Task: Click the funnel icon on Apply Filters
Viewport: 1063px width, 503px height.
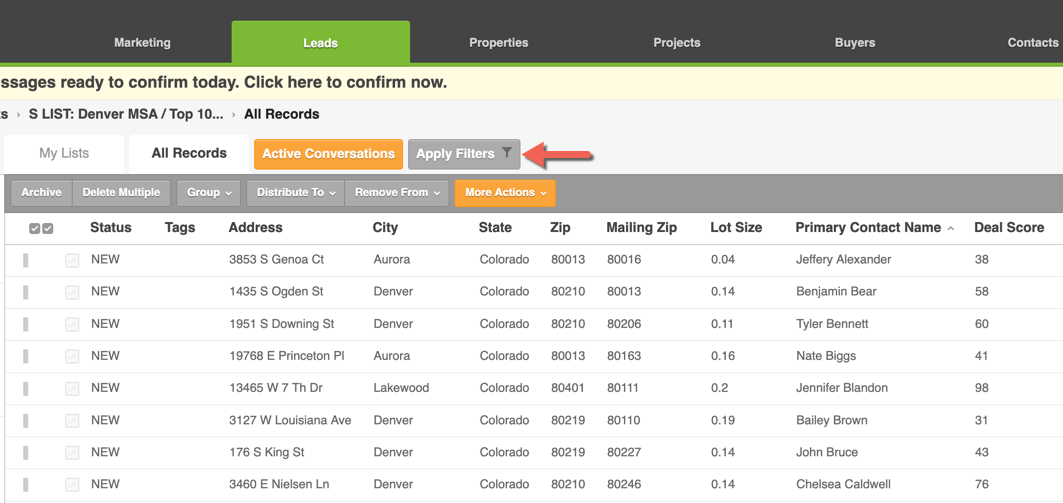Action: (x=506, y=153)
